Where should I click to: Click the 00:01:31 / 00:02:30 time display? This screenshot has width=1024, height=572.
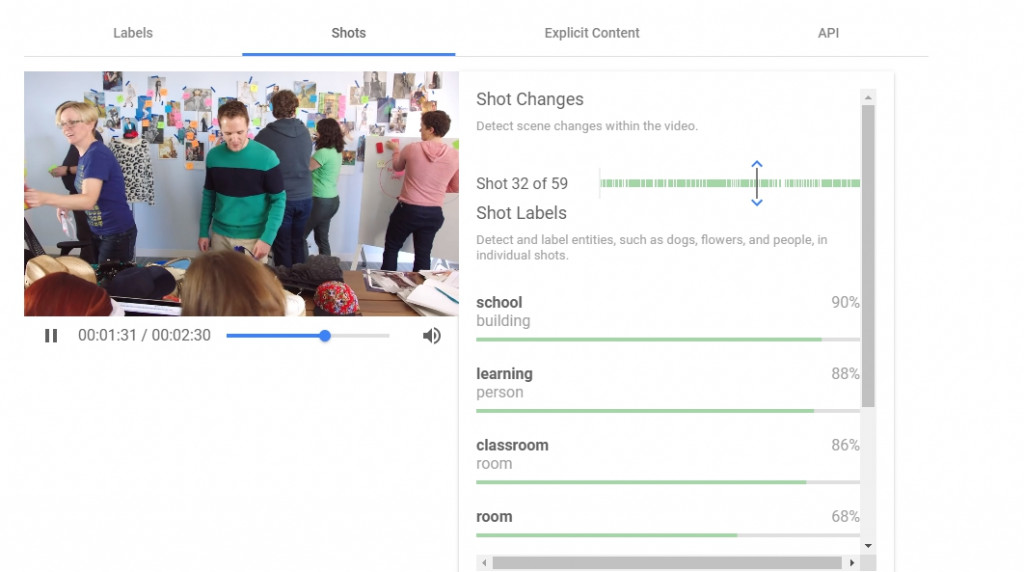(x=144, y=335)
